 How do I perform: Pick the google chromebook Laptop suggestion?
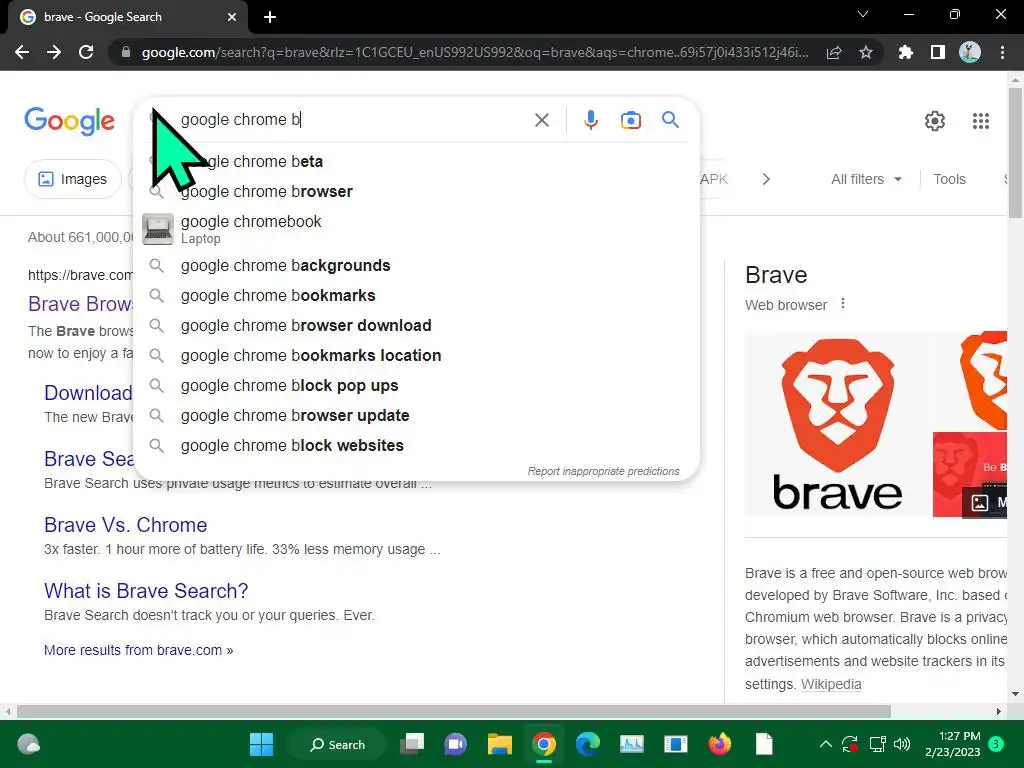click(x=415, y=229)
